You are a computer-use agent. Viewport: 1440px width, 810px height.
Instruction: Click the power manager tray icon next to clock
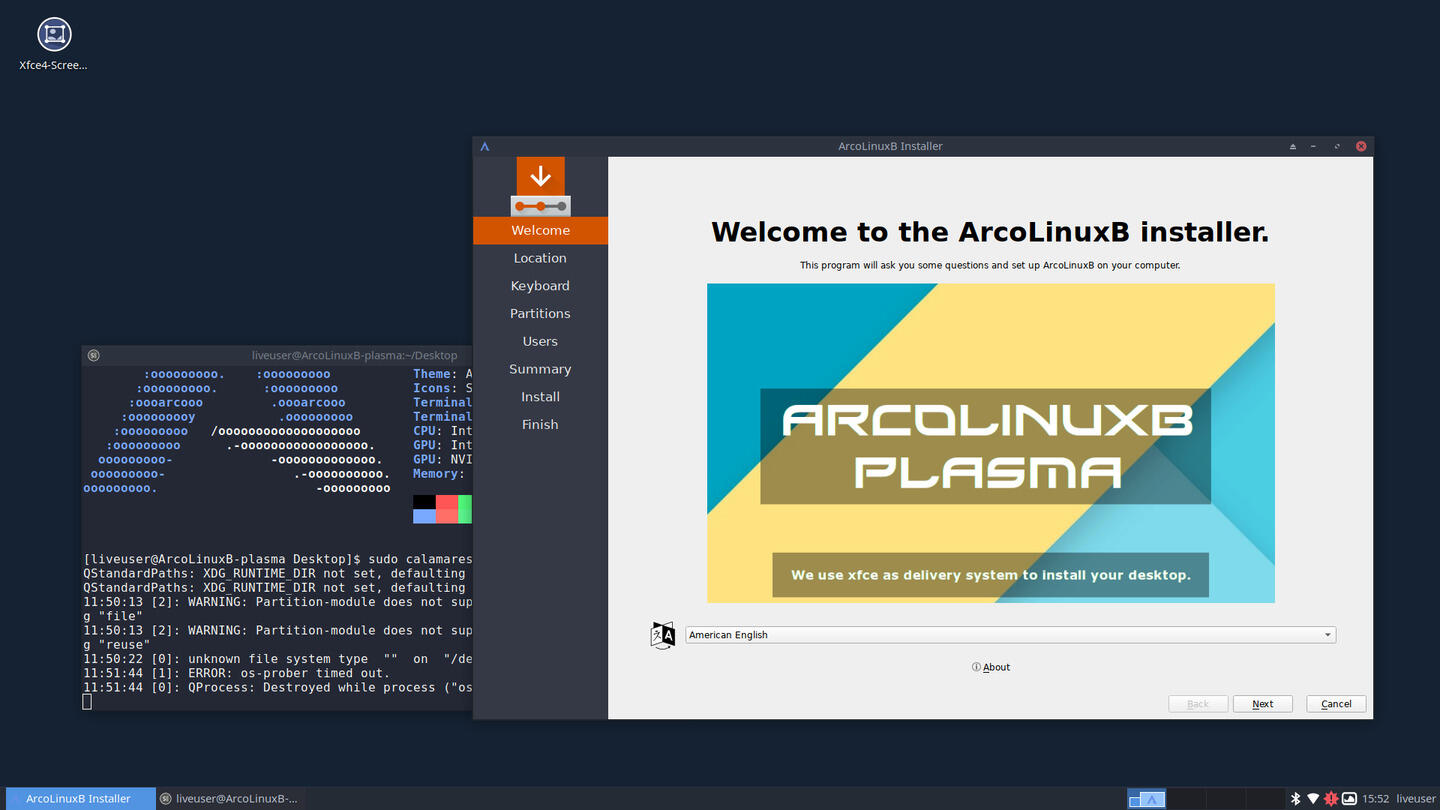1349,798
